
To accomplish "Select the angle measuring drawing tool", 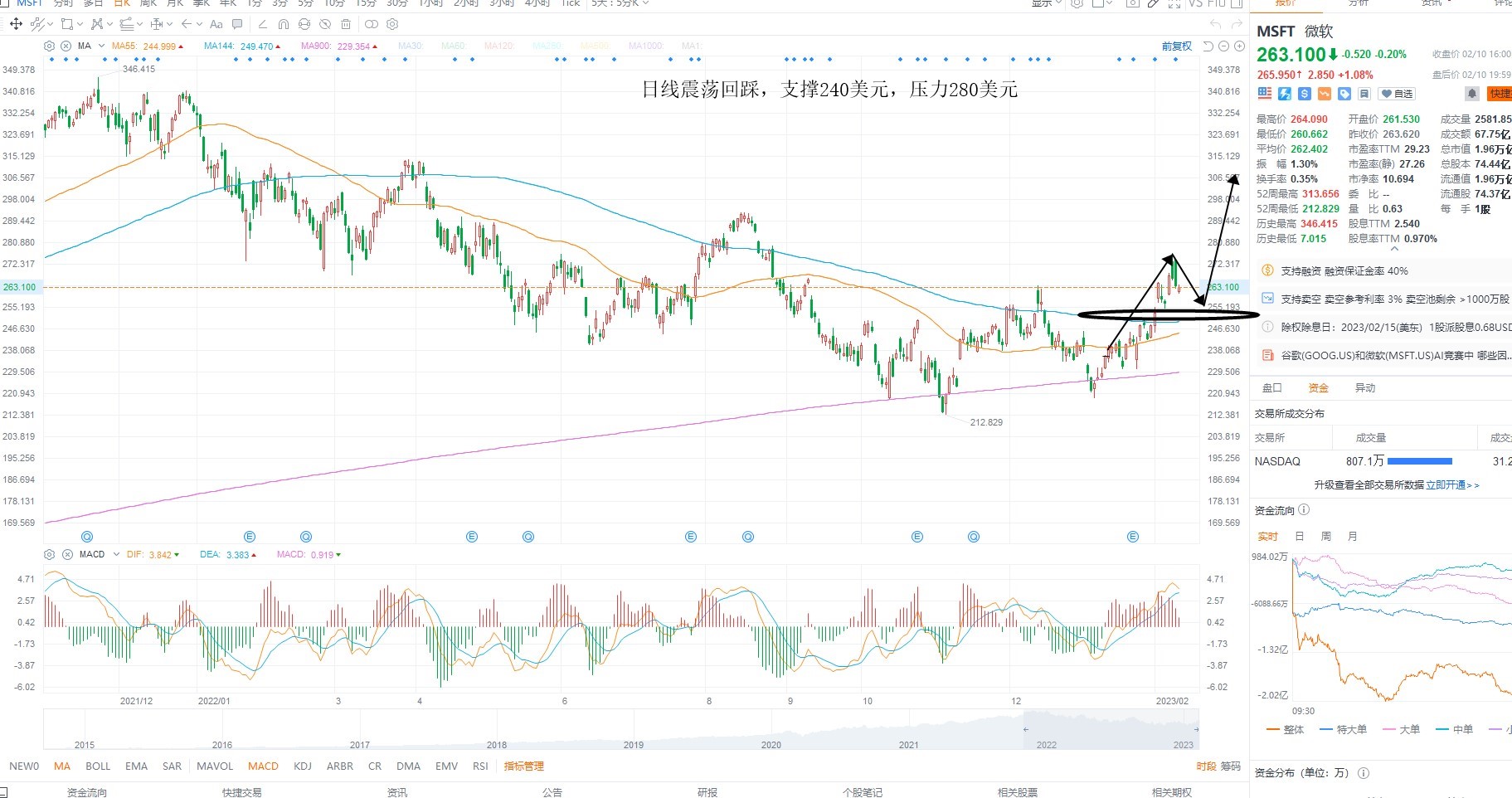I will (263, 24).
